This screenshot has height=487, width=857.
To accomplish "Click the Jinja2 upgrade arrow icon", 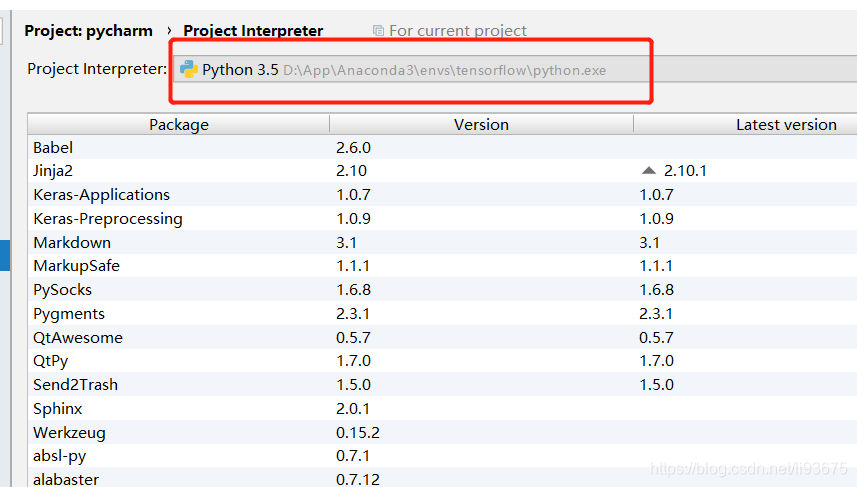I will 649,171.
